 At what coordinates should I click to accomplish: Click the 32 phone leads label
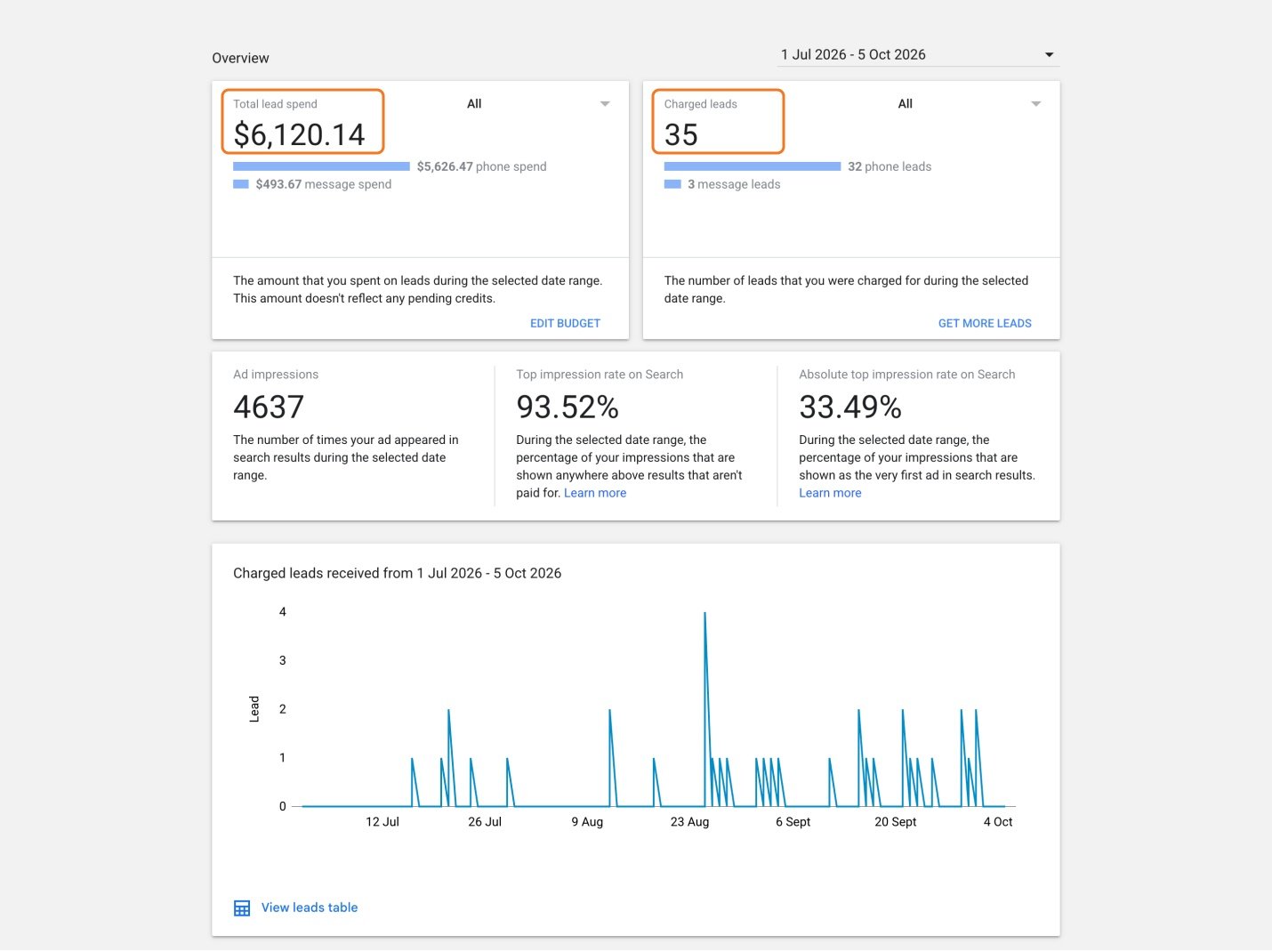click(x=890, y=166)
